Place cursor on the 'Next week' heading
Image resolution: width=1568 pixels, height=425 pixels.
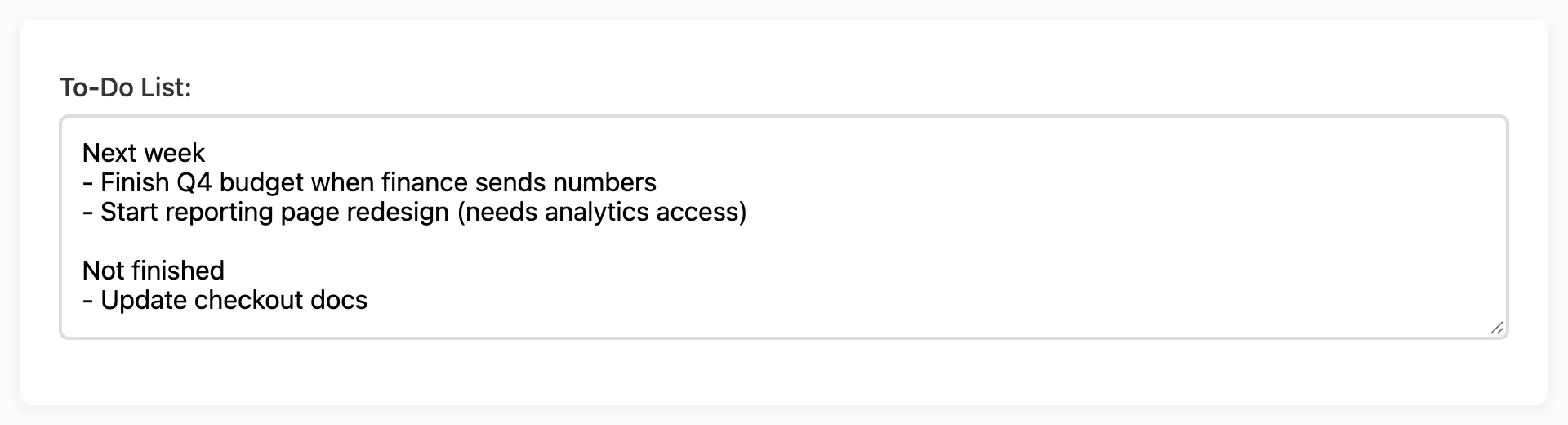coord(144,153)
